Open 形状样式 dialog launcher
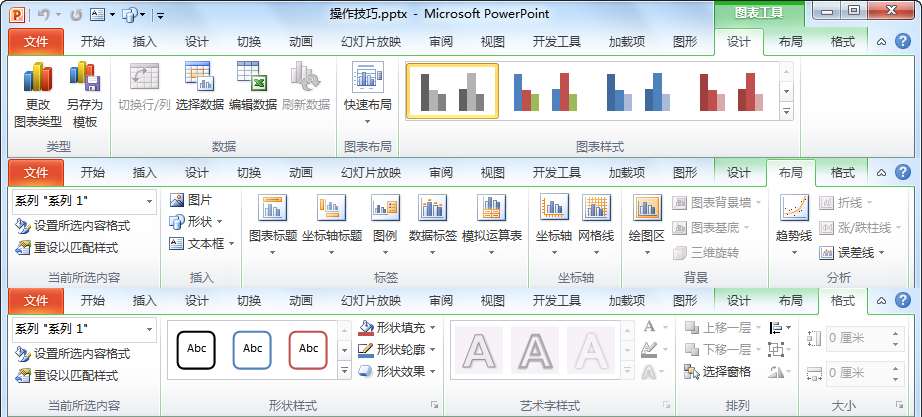 point(435,405)
